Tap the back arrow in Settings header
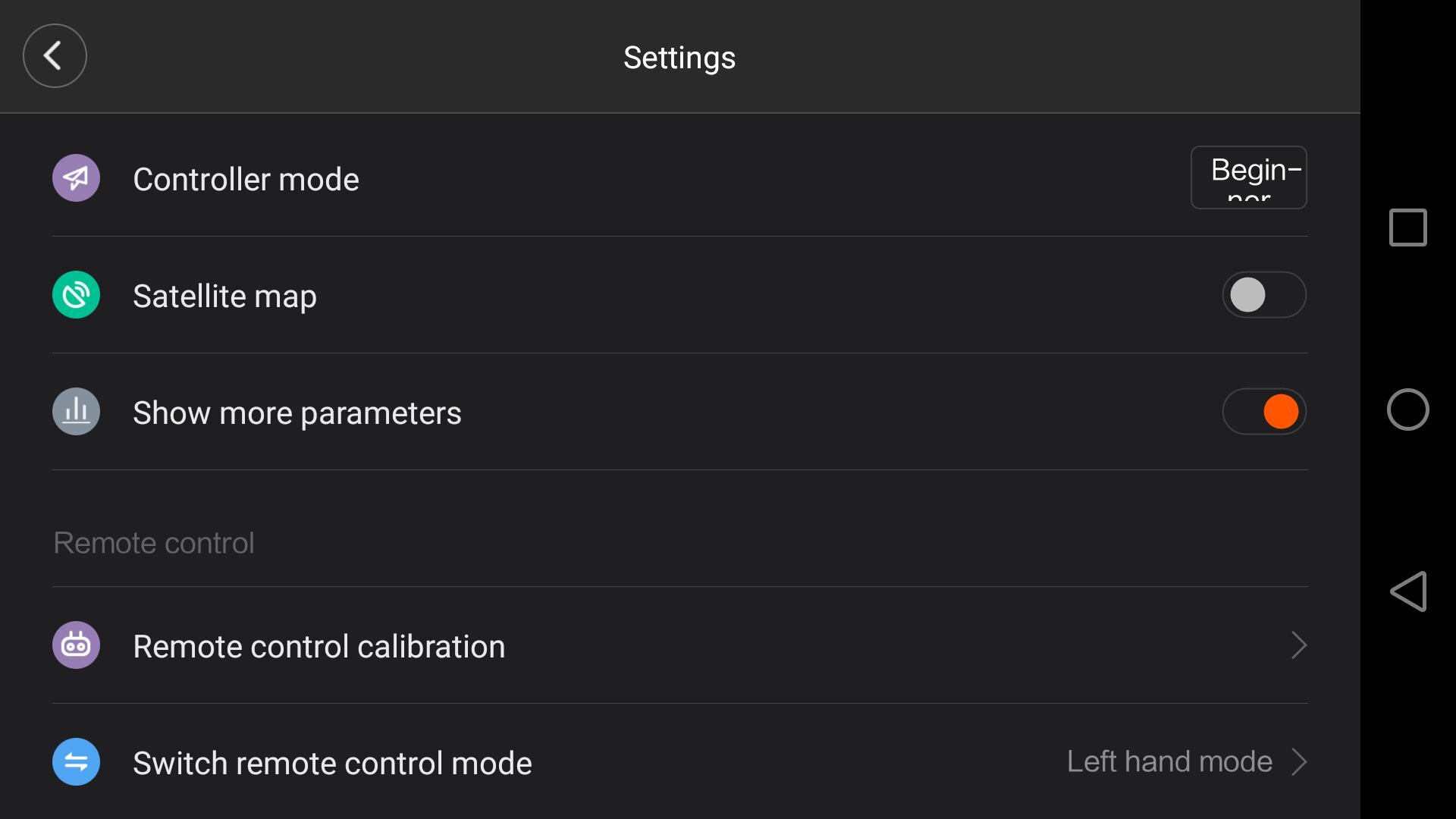Screen dimensions: 1456x819 click(x=55, y=55)
